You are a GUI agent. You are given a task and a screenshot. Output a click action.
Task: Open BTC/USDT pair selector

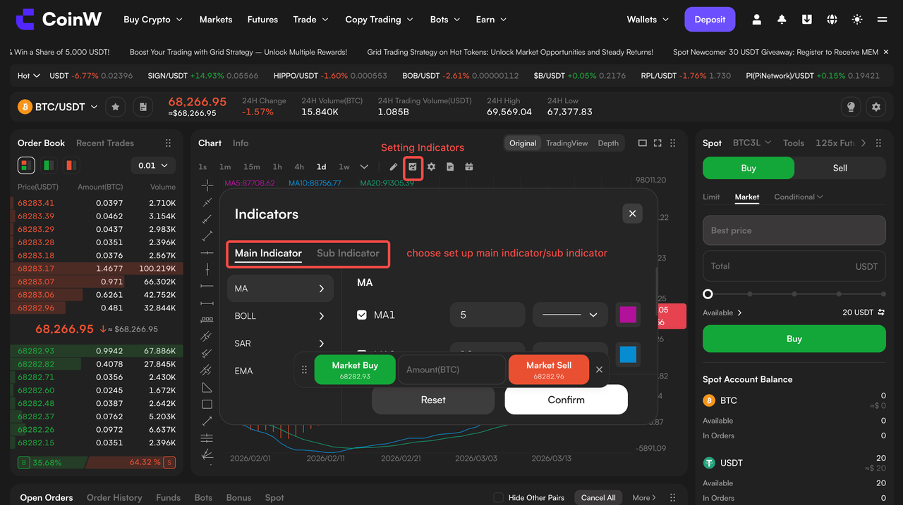point(58,107)
